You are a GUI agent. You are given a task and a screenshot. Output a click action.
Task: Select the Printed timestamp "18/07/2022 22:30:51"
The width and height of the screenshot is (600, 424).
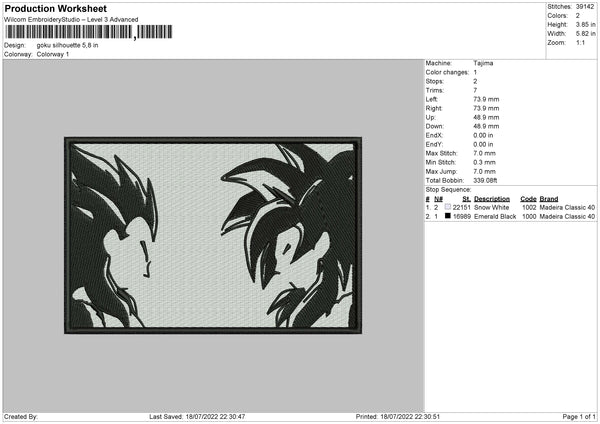pos(410,417)
